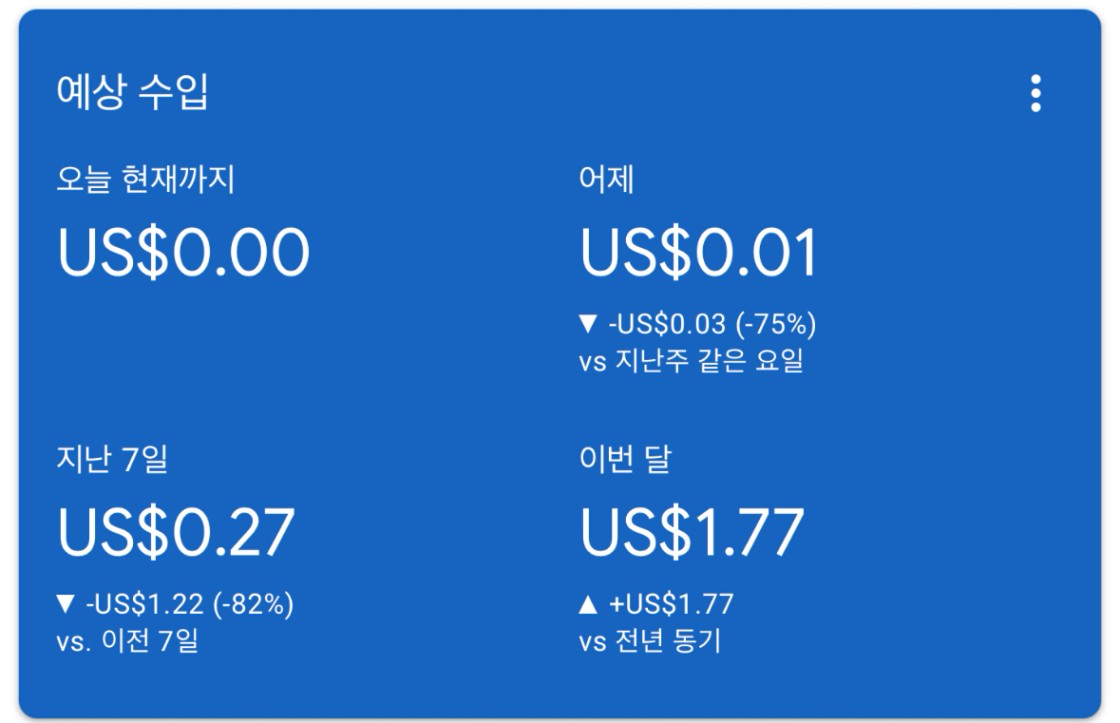Select the 오늘 현재까지 label
1120x723 pixels.
pos(146,180)
